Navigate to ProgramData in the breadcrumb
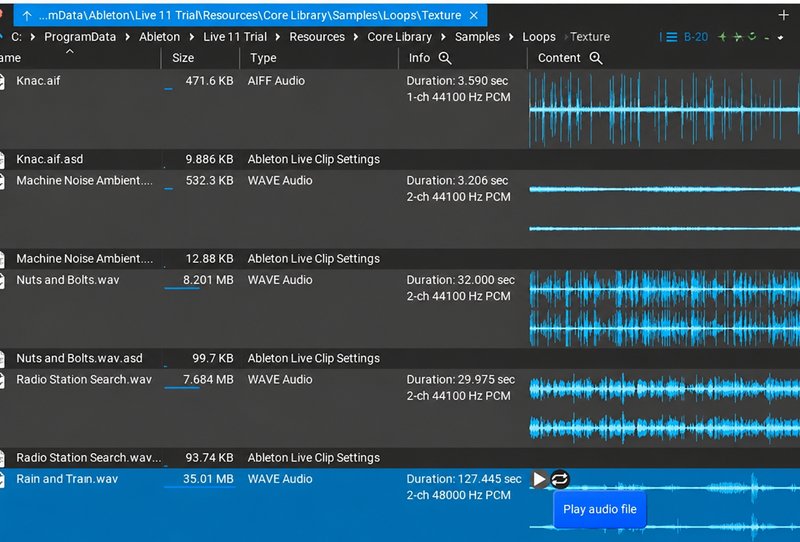Image resolution: width=800 pixels, height=542 pixels. [80, 37]
